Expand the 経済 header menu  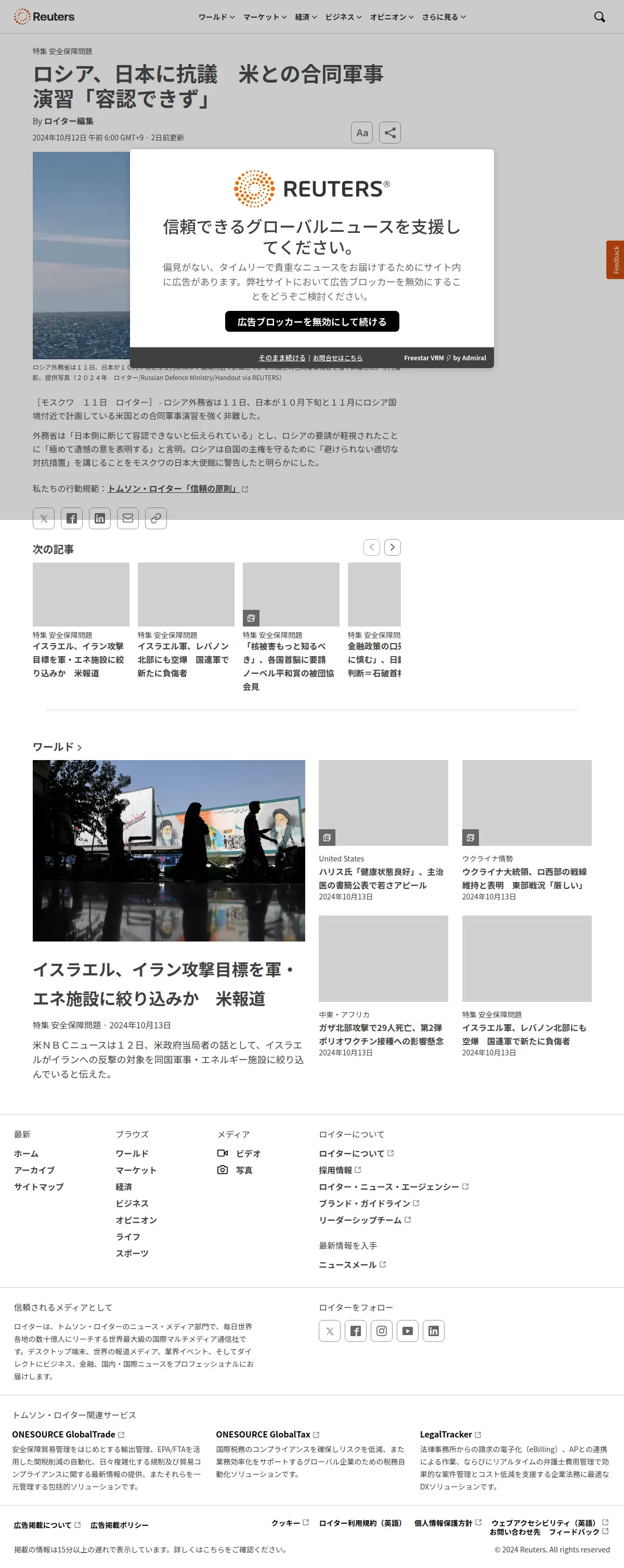pyautogui.click(x=306, y=17)
